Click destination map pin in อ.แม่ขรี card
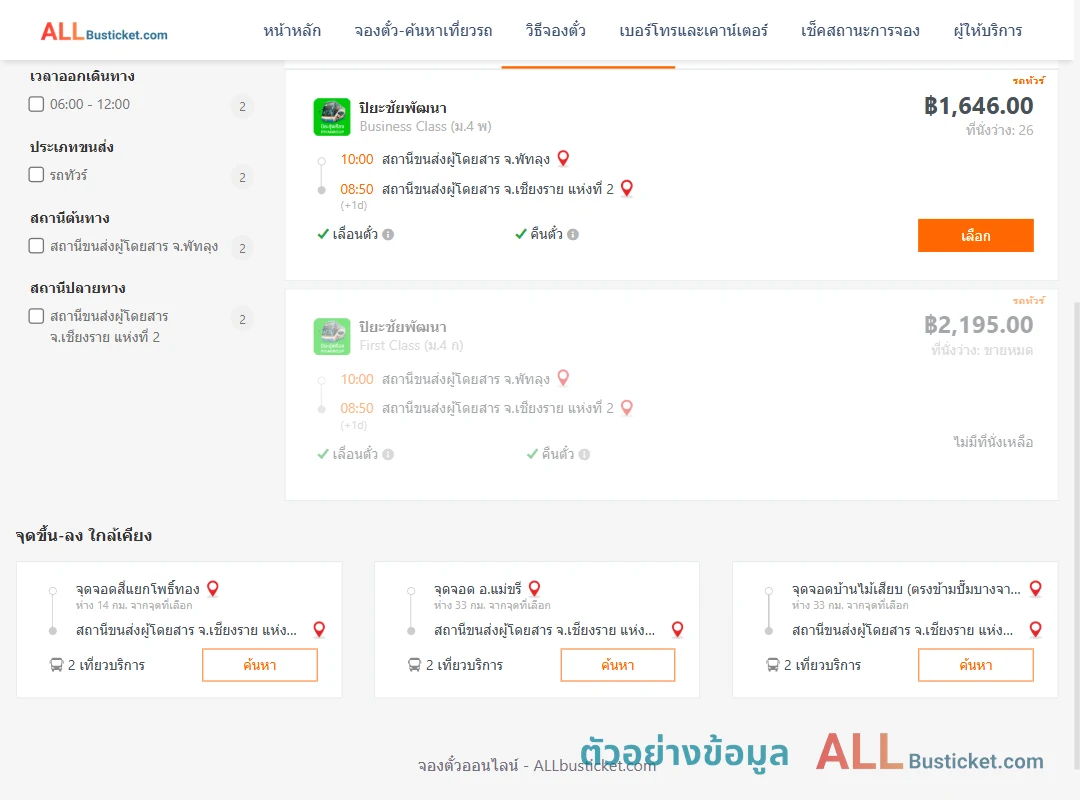Image resolution: width=1080 pixels, height=800 pixels. tap(678, 629)
